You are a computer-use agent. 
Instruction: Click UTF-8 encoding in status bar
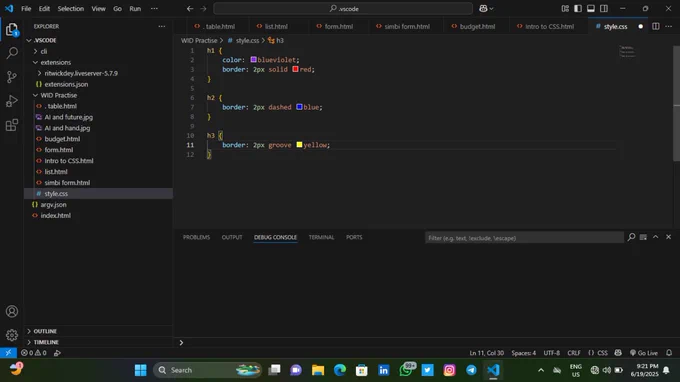pyautogui.click(x=552, y=353)
